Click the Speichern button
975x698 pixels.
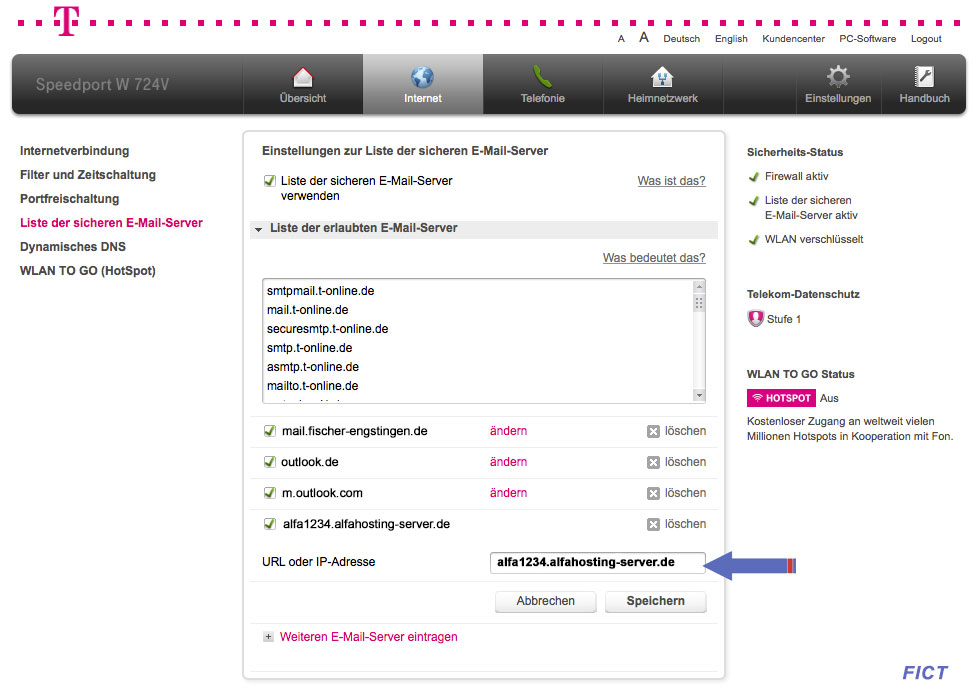click(655, 601)
